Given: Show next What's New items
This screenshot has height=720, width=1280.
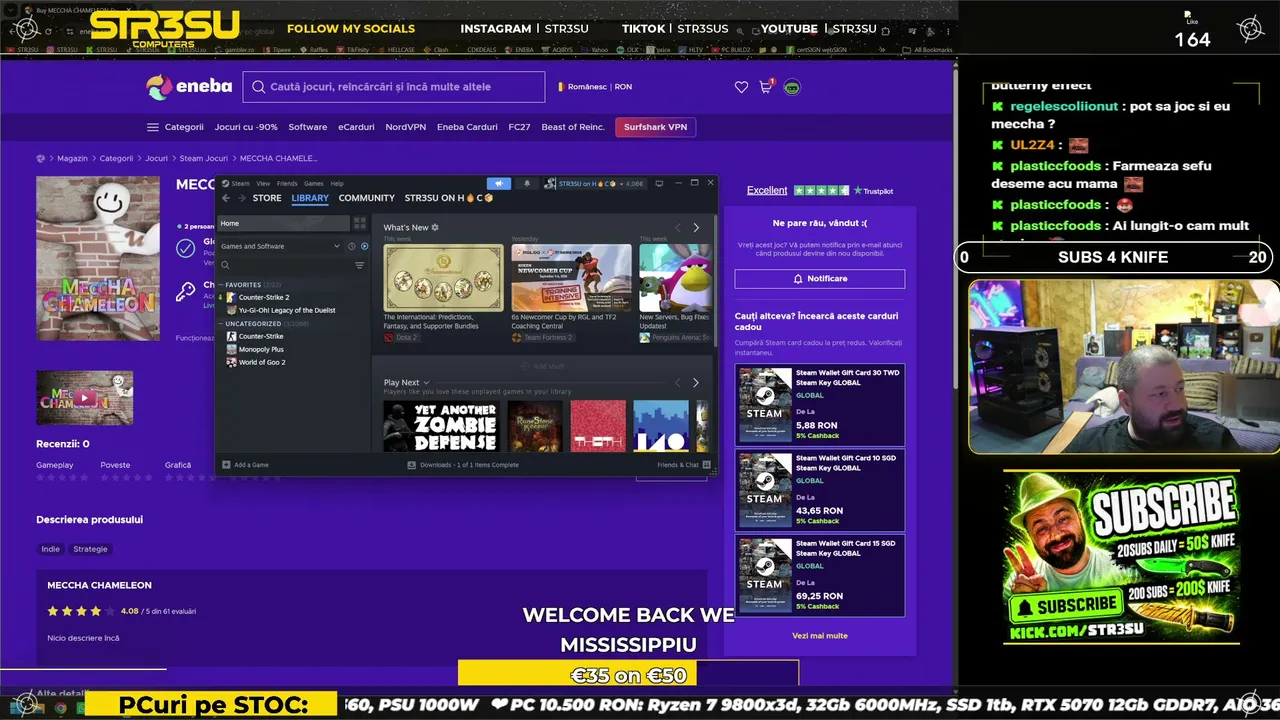Looking at the screenshot, I should coord(696,228).
